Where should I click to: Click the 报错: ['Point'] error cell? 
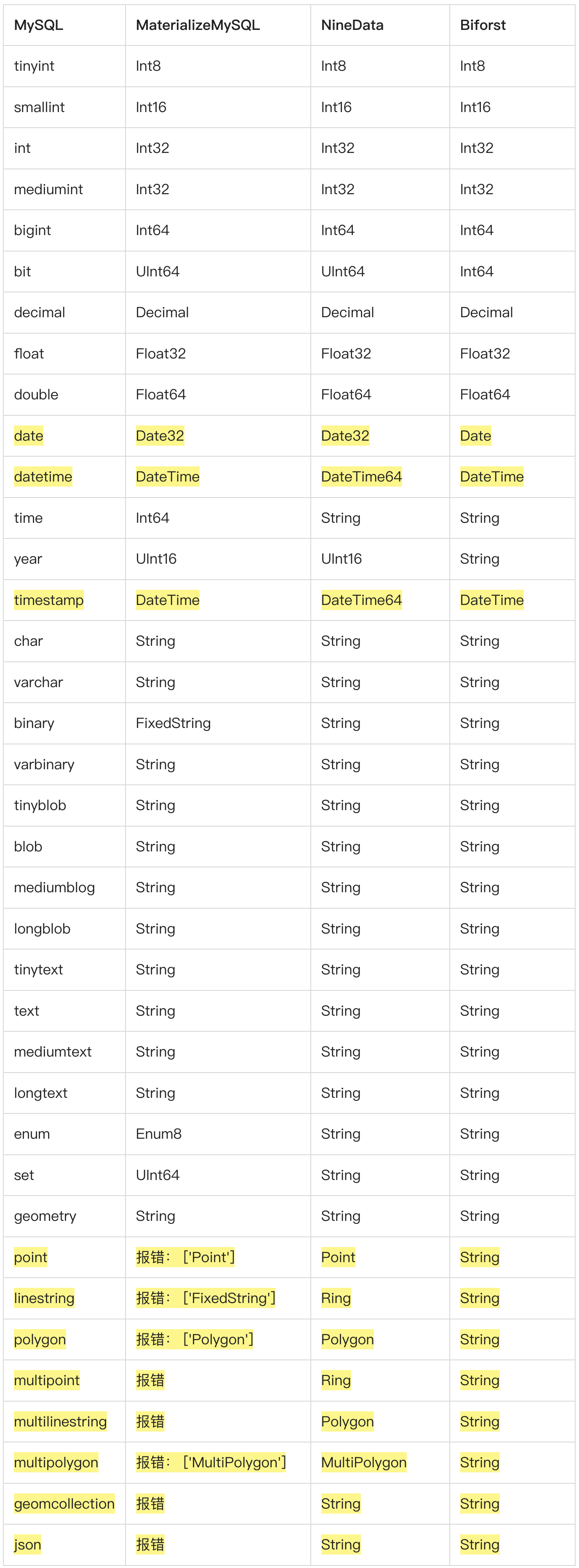tap(186, 1257)
